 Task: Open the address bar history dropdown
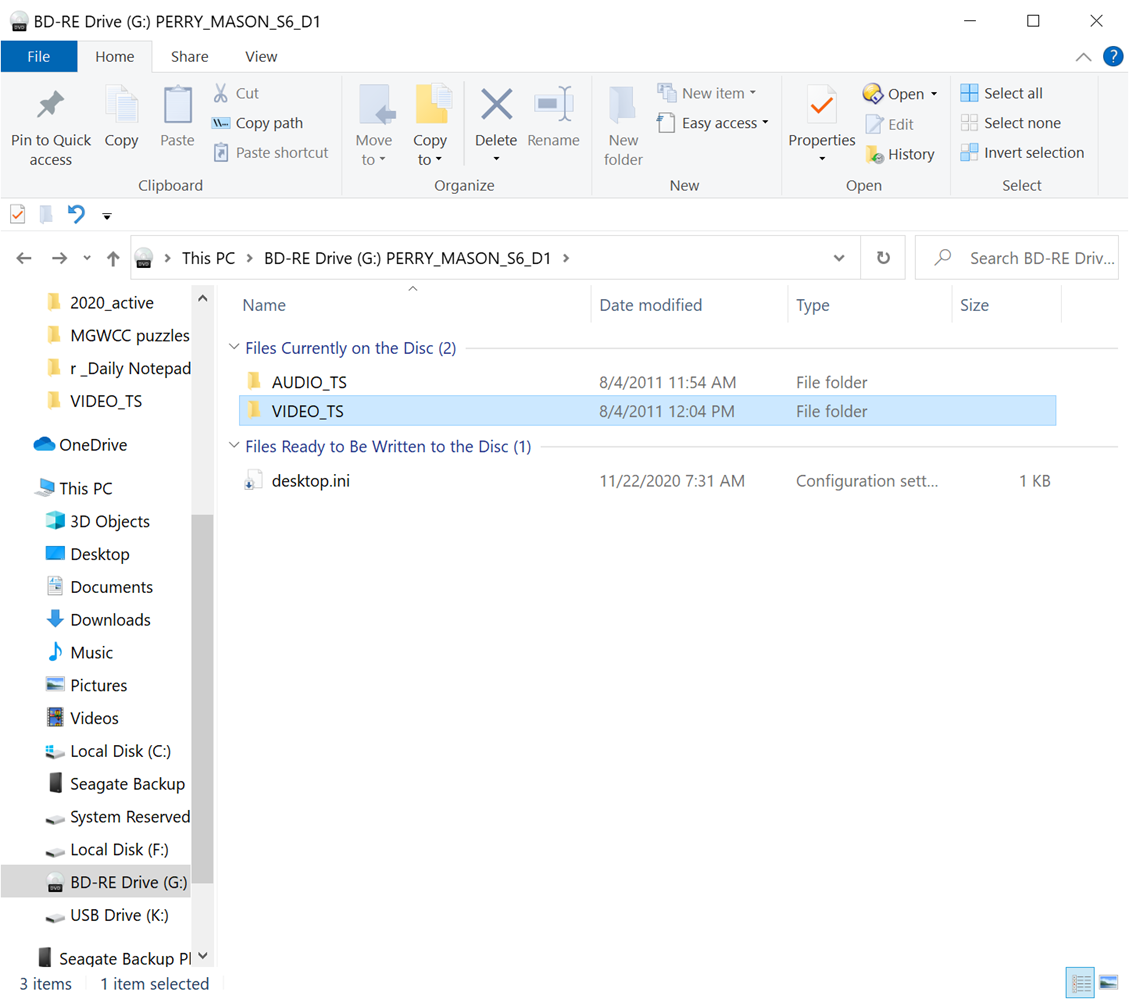pyautogui.click(x=839, y=257)
